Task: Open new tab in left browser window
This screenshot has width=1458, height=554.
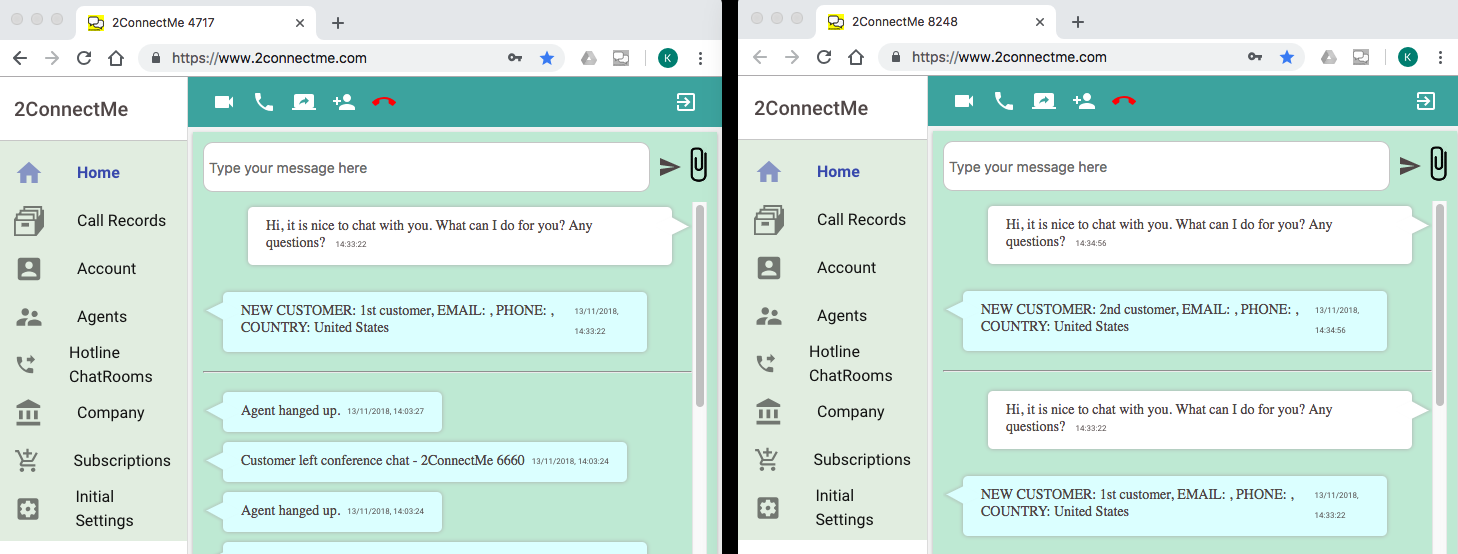Action: coord(338,23)
